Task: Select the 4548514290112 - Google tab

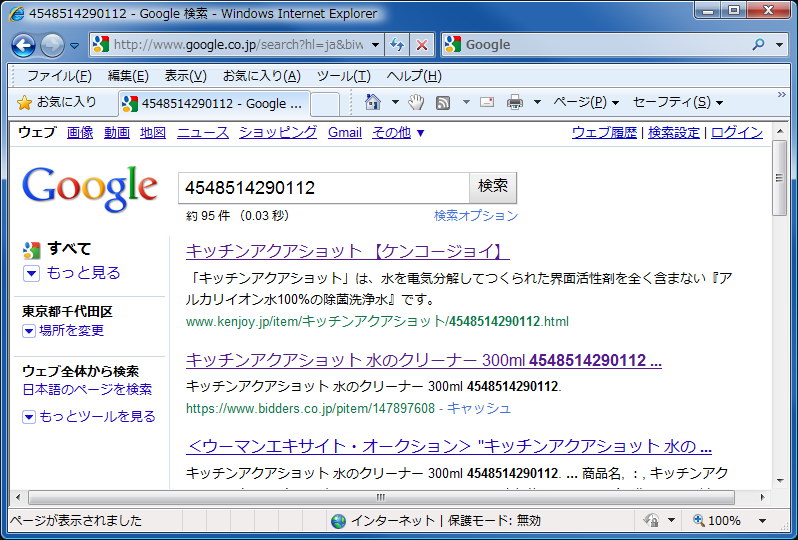Action: point(214,104)
